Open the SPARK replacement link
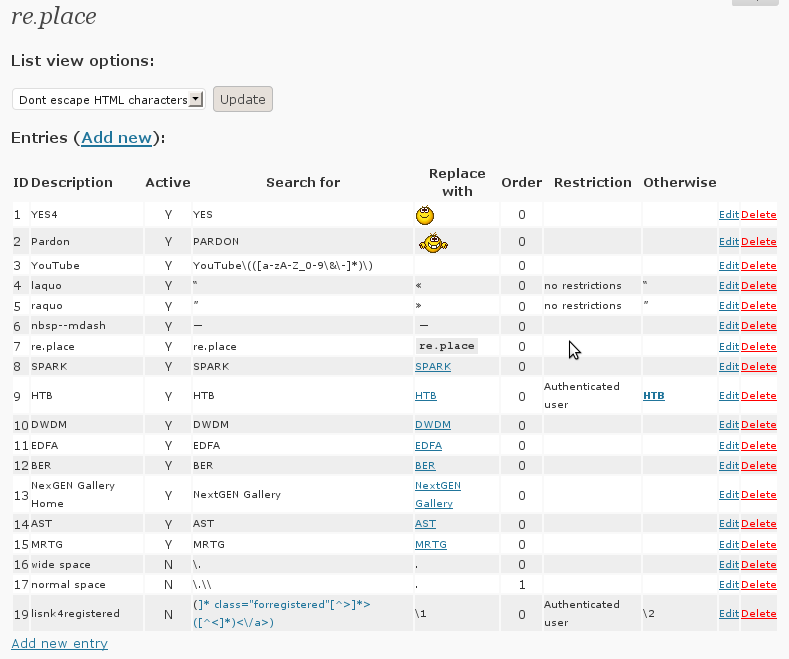Screen dimensions: 789x659 coord(432,367)
